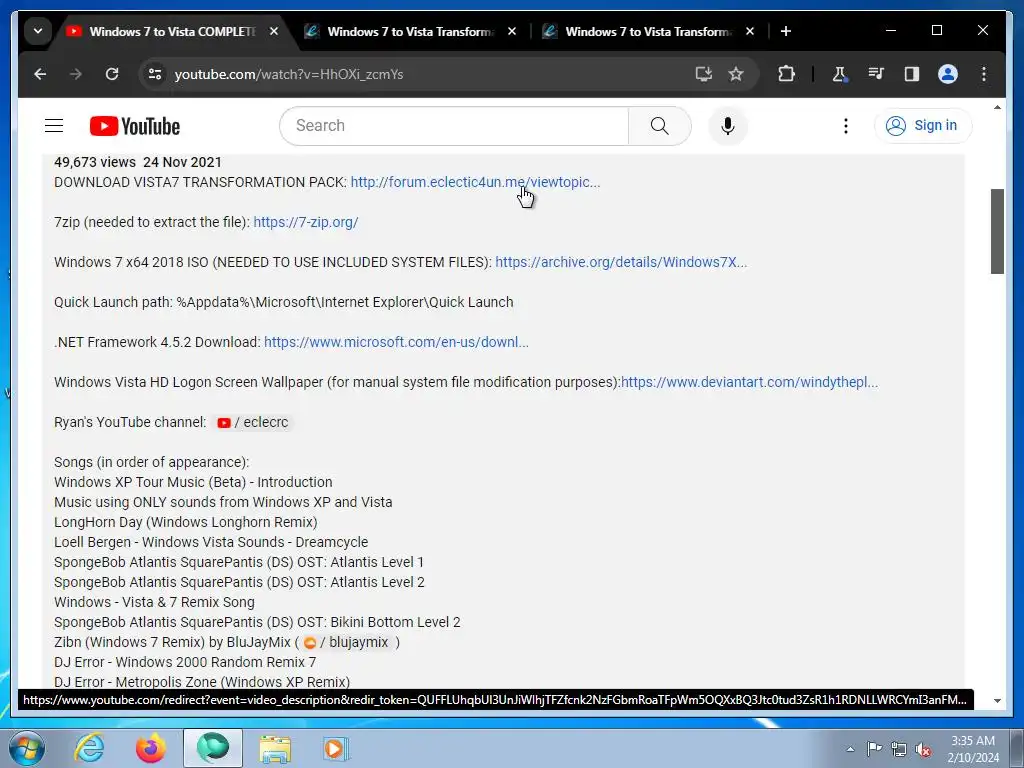Launch Firefox from the taskbar
This screenshot has height=768, width=1024.
(150, 748)
